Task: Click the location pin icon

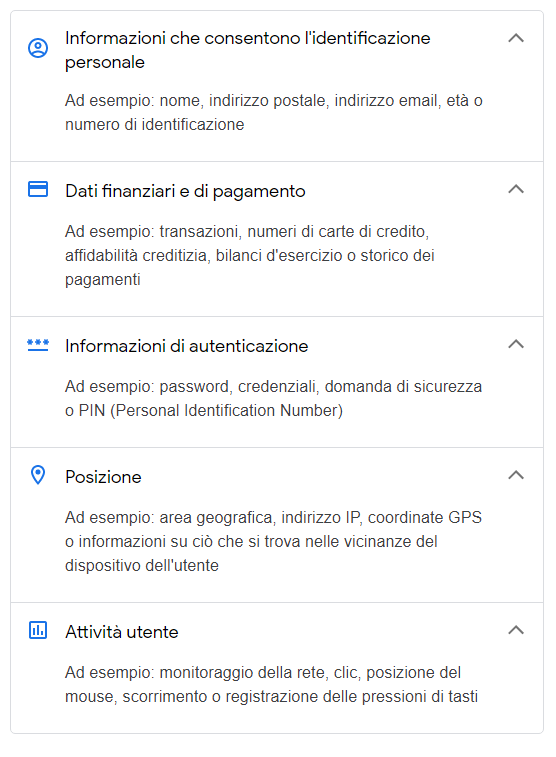Action: click(38, 475)
